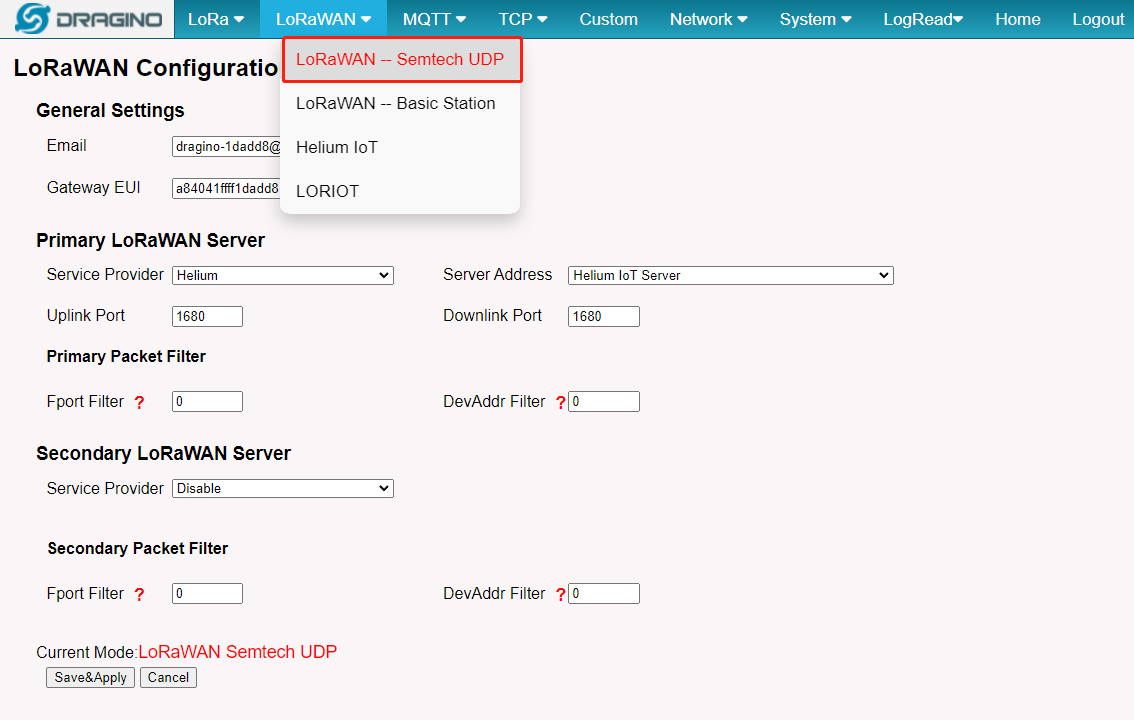Click Primary DevAddr Filter input
The image size is (1134, 720).
pos(604,402)
